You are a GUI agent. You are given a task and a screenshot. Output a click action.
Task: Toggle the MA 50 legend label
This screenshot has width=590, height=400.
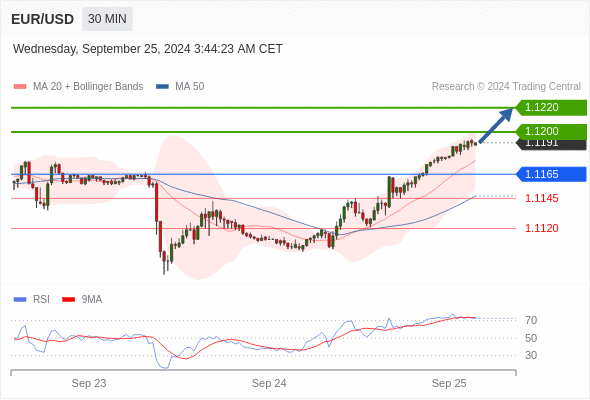[190, 87]
